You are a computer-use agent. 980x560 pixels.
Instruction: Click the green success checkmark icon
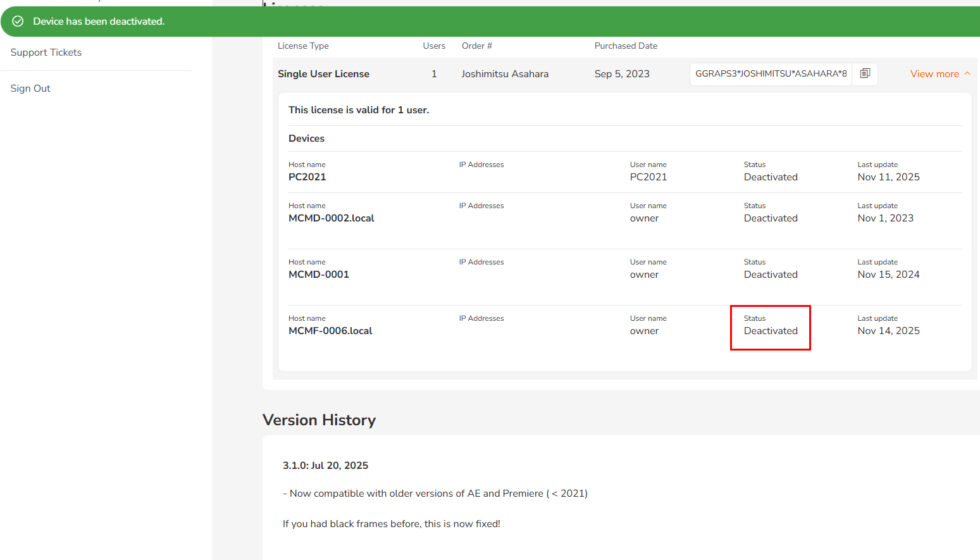pos(18,21)
